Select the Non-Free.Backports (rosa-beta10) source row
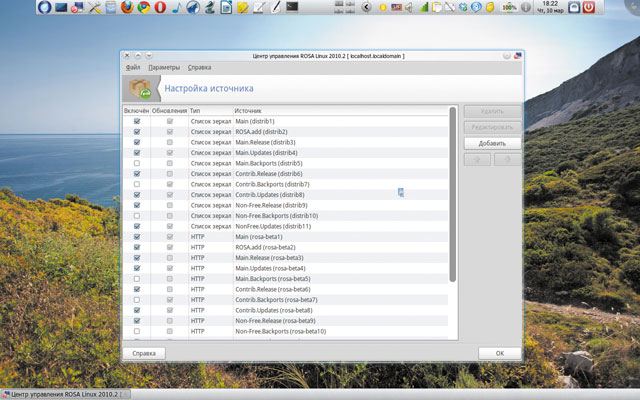The height and width of the screenshot is (400, 640). coord(285,331)
